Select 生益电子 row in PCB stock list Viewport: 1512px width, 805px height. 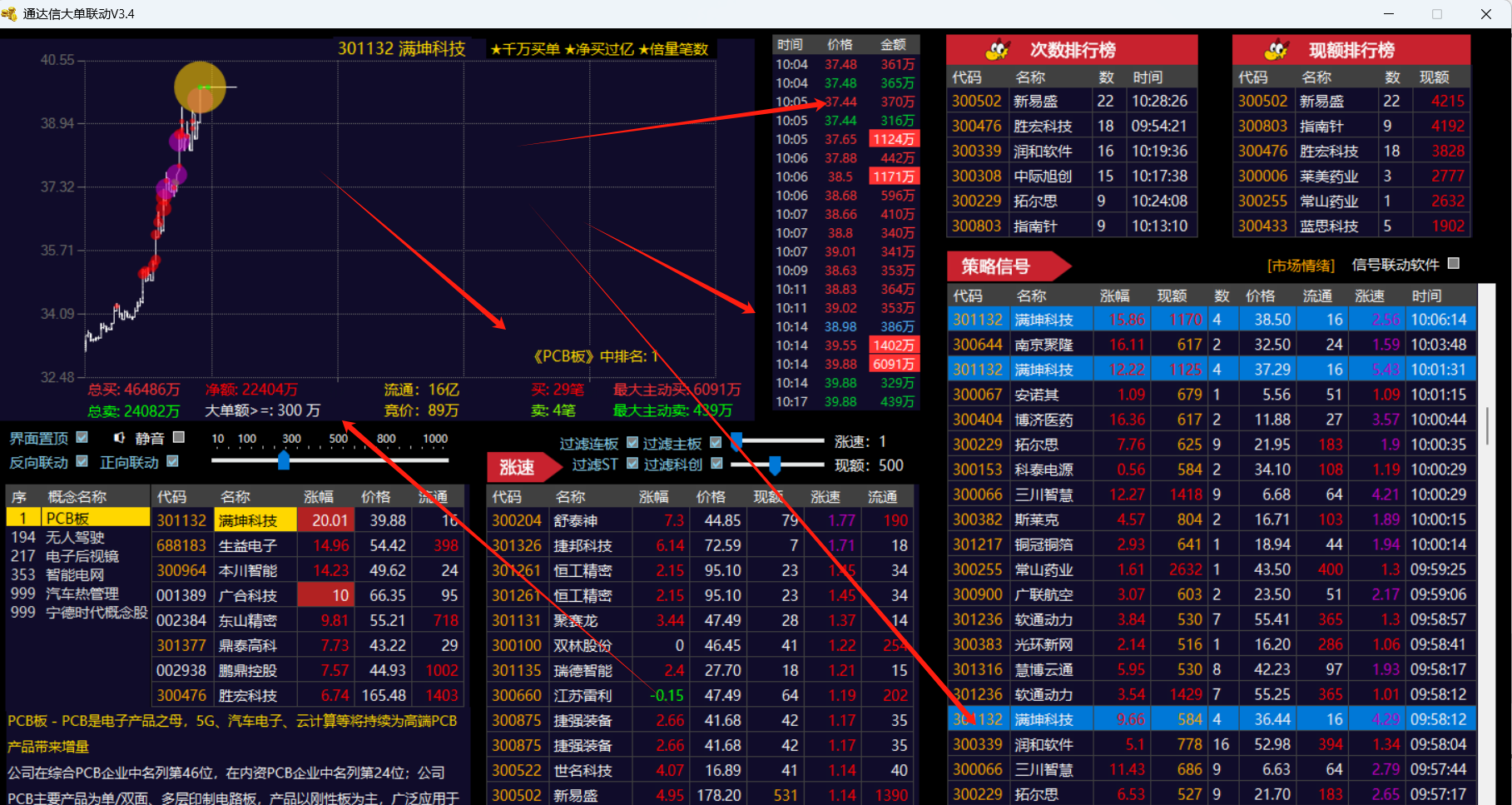coord(247,546)
